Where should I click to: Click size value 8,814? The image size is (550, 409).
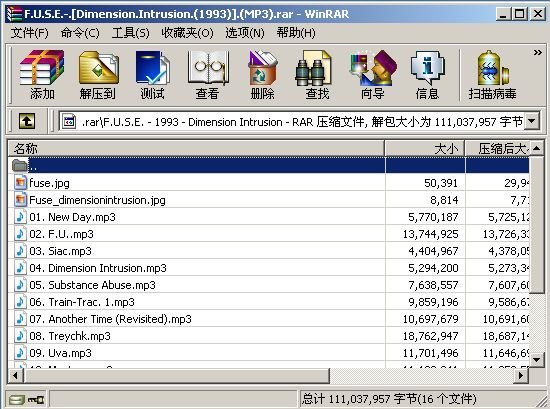[444, 200]
